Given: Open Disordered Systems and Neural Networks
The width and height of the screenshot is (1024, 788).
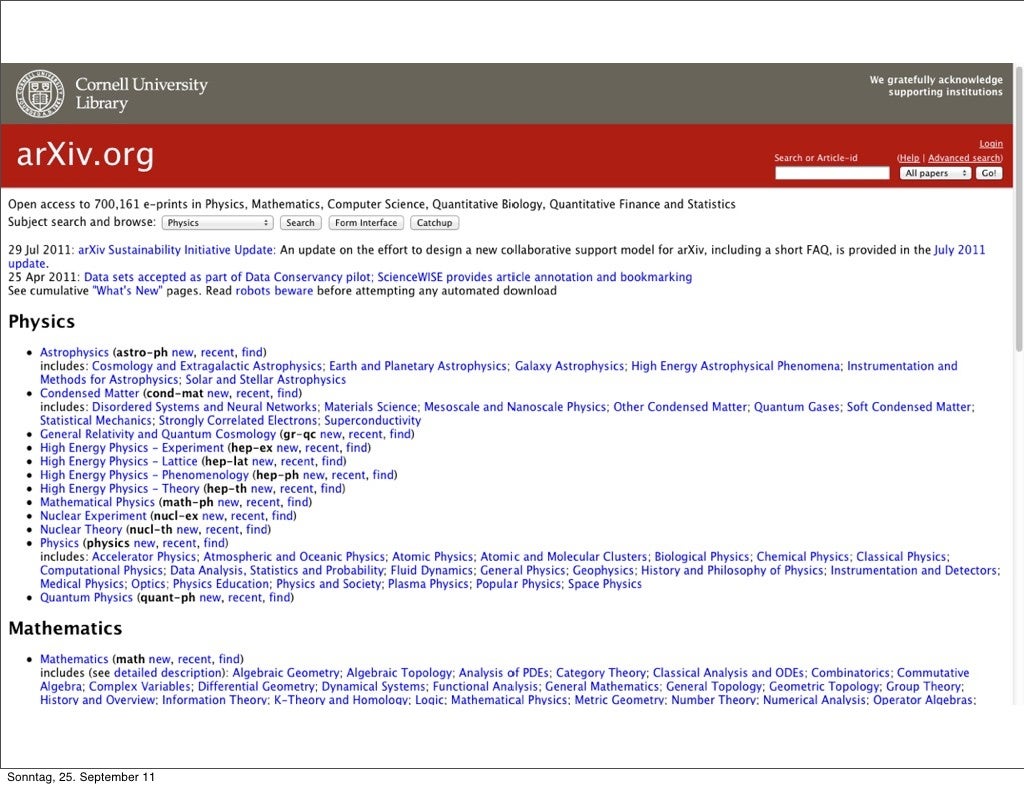Looking at the screenshot, I should point(204,407).
